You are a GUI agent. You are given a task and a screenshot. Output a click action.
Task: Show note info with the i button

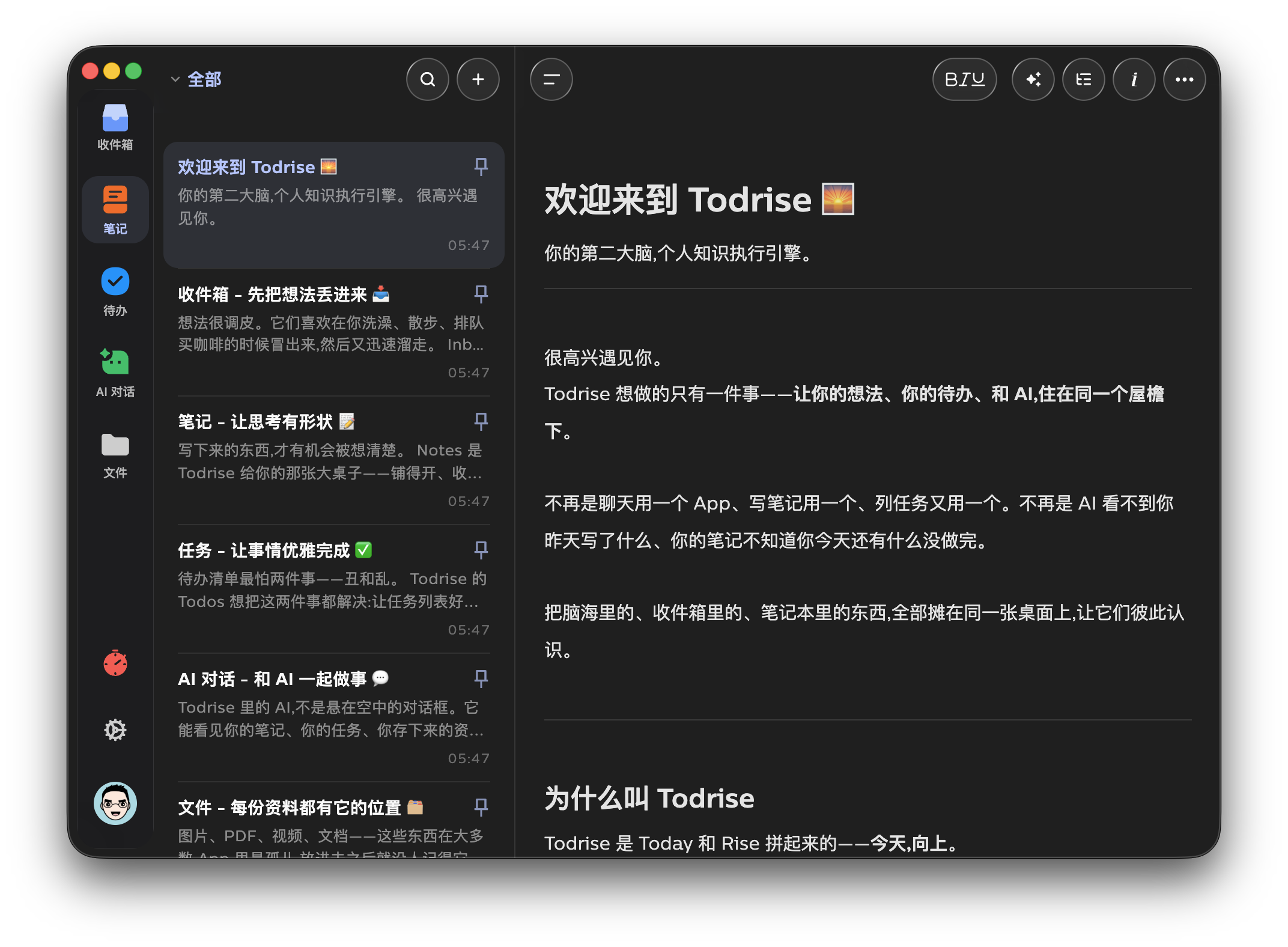click(1134, 79)
